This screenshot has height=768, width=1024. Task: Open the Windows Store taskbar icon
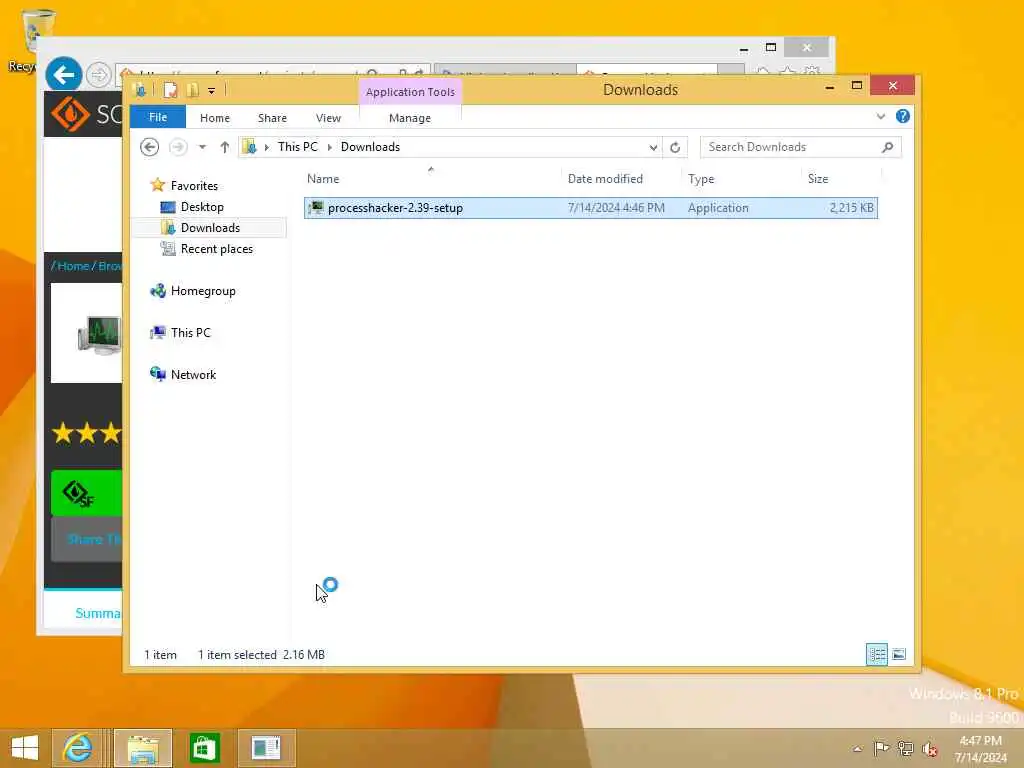[x=204, y=748]
